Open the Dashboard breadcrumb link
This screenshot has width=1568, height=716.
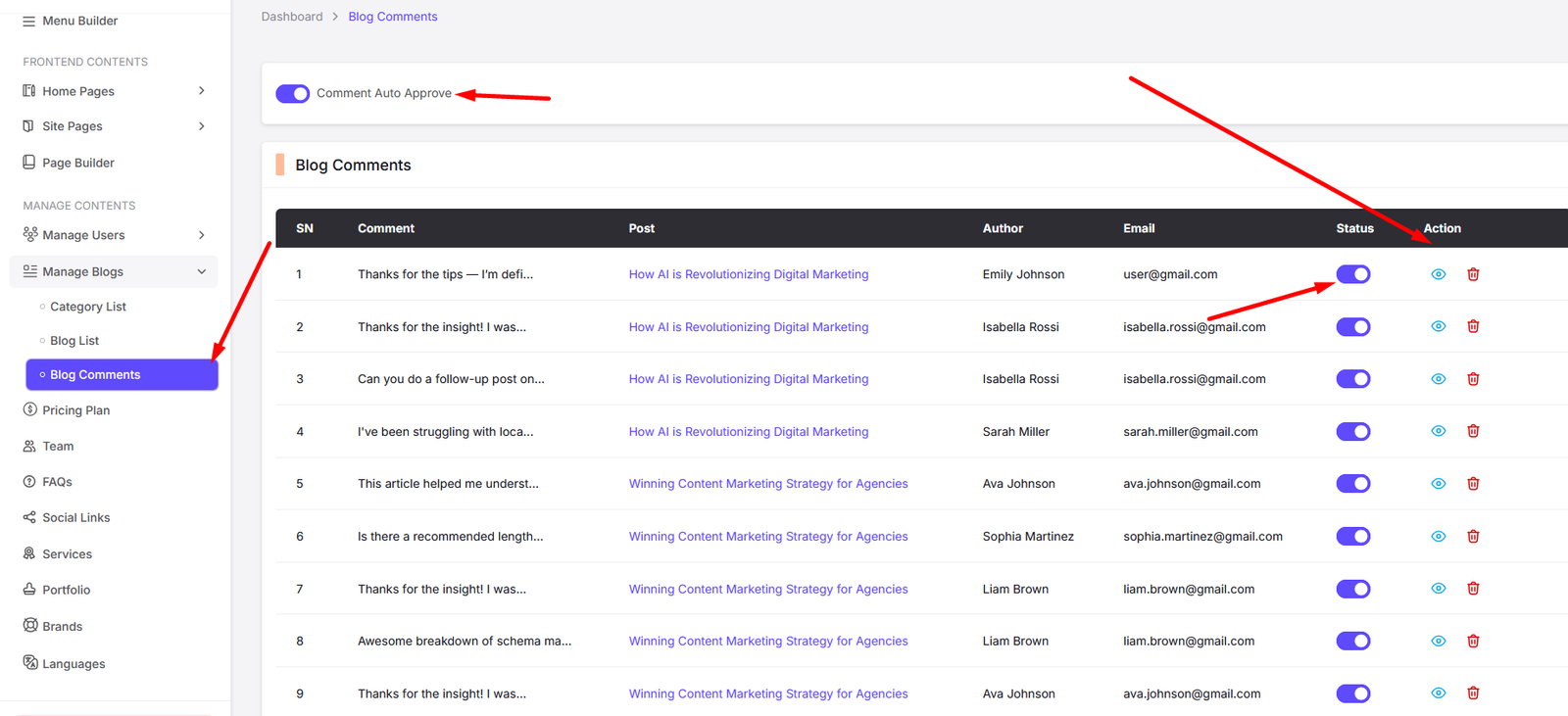pyautogui.click(x=291, y=17)
